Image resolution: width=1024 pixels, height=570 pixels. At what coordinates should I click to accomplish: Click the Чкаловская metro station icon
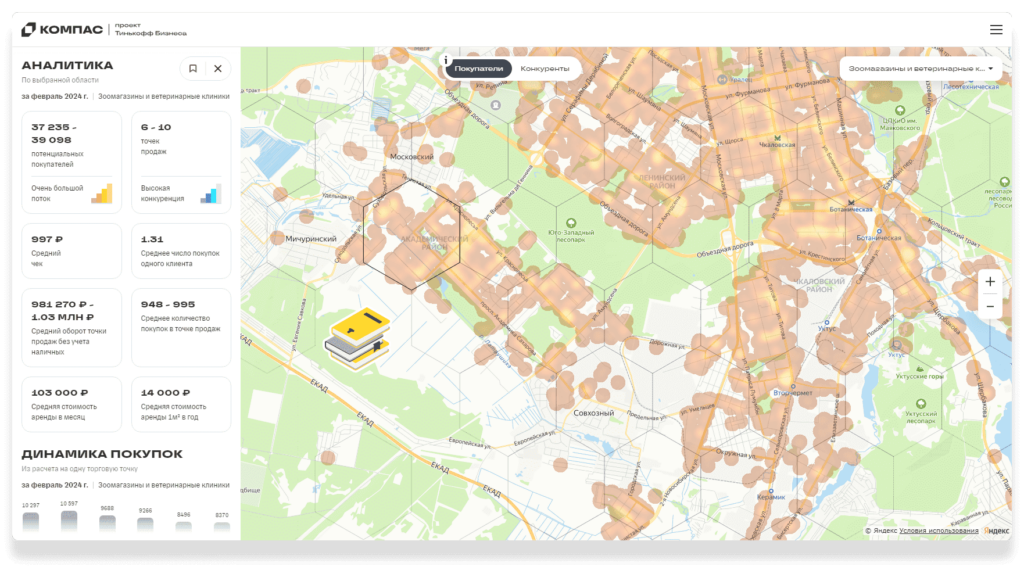click(x=777, y=138)
